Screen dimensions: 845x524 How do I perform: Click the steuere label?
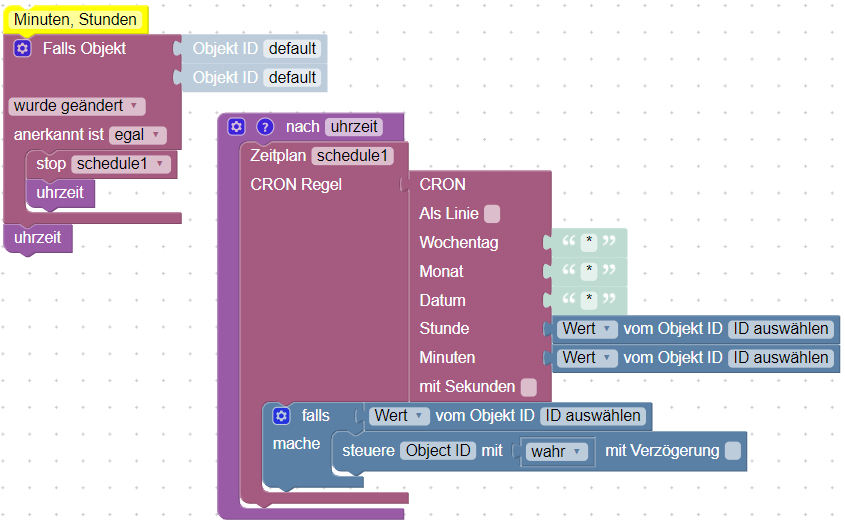coord(369,451)
